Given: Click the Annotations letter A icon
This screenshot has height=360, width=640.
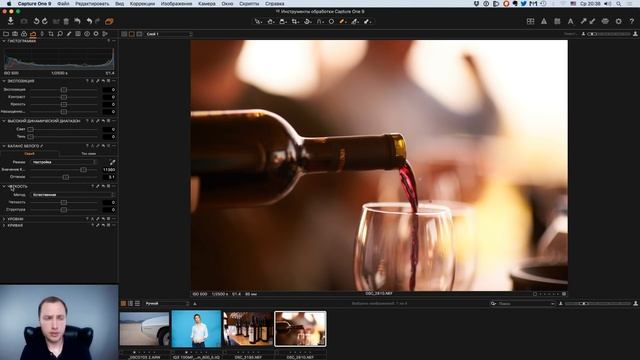Looking at the screenshot, I should [570, 21].
